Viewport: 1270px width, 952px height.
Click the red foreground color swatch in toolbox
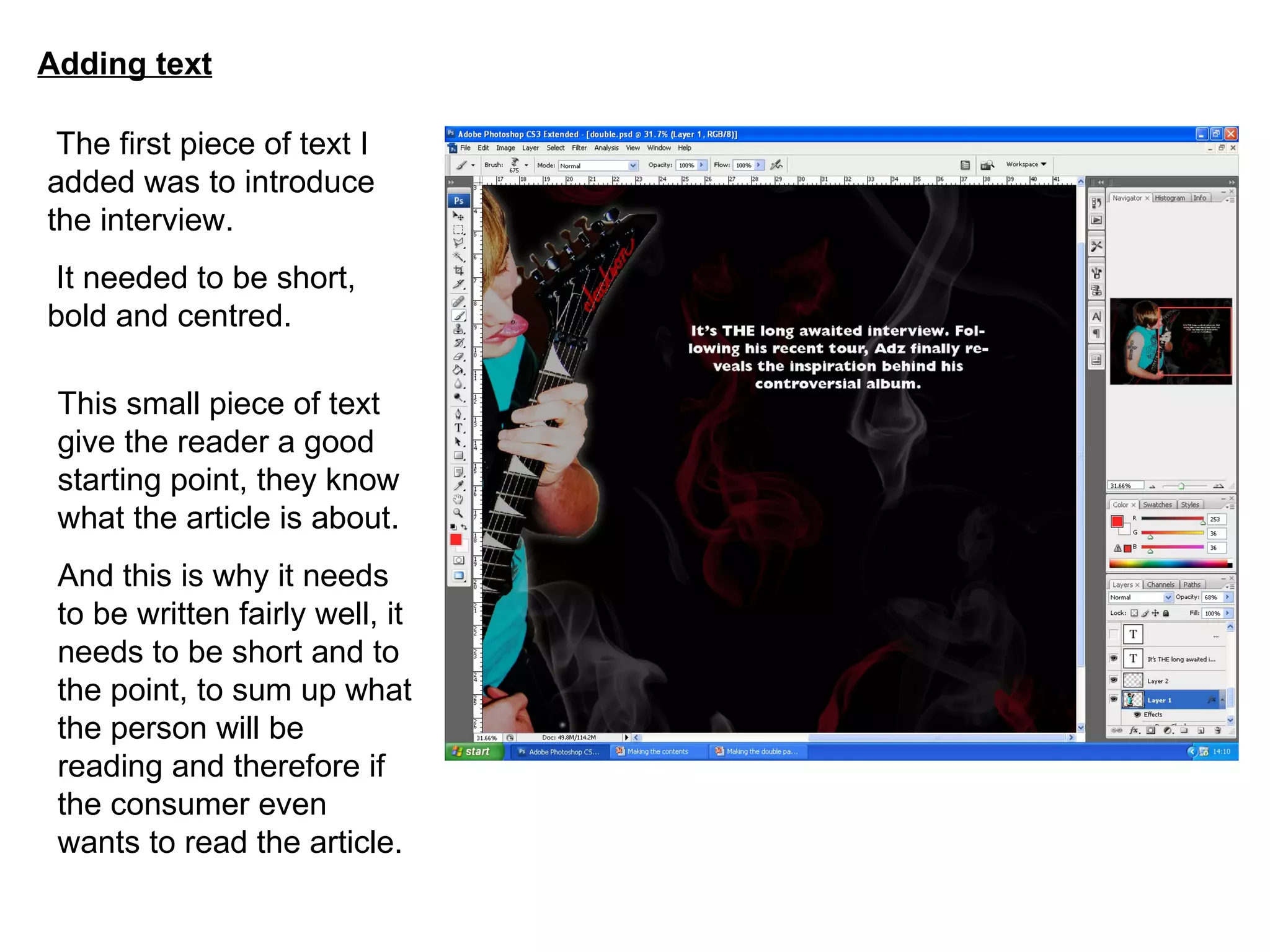pos(456,539)
